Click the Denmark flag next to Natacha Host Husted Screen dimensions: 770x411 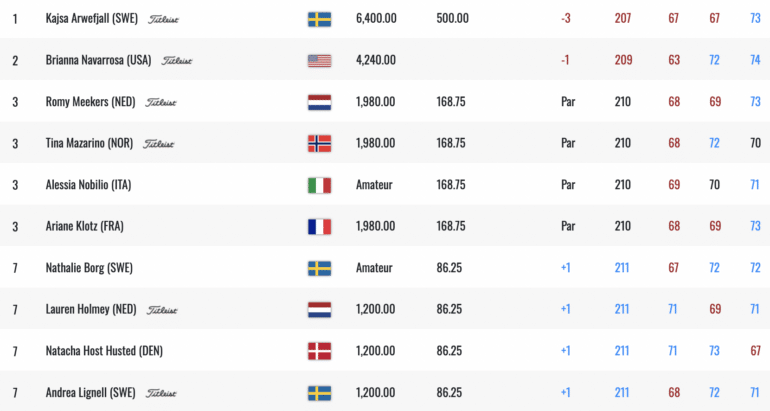coord(319,351)
